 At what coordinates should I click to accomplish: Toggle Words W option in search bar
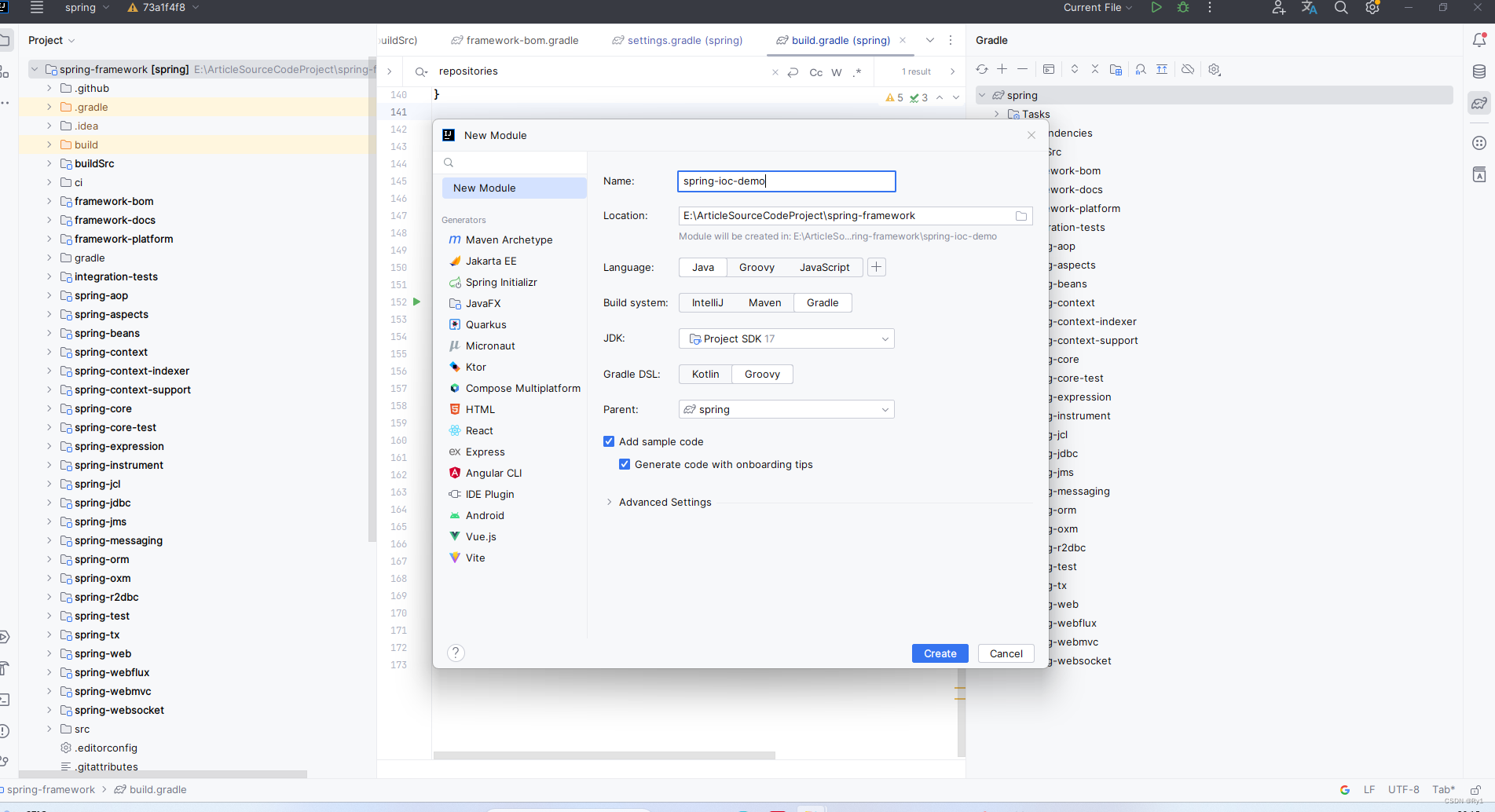tap(837, 72)
